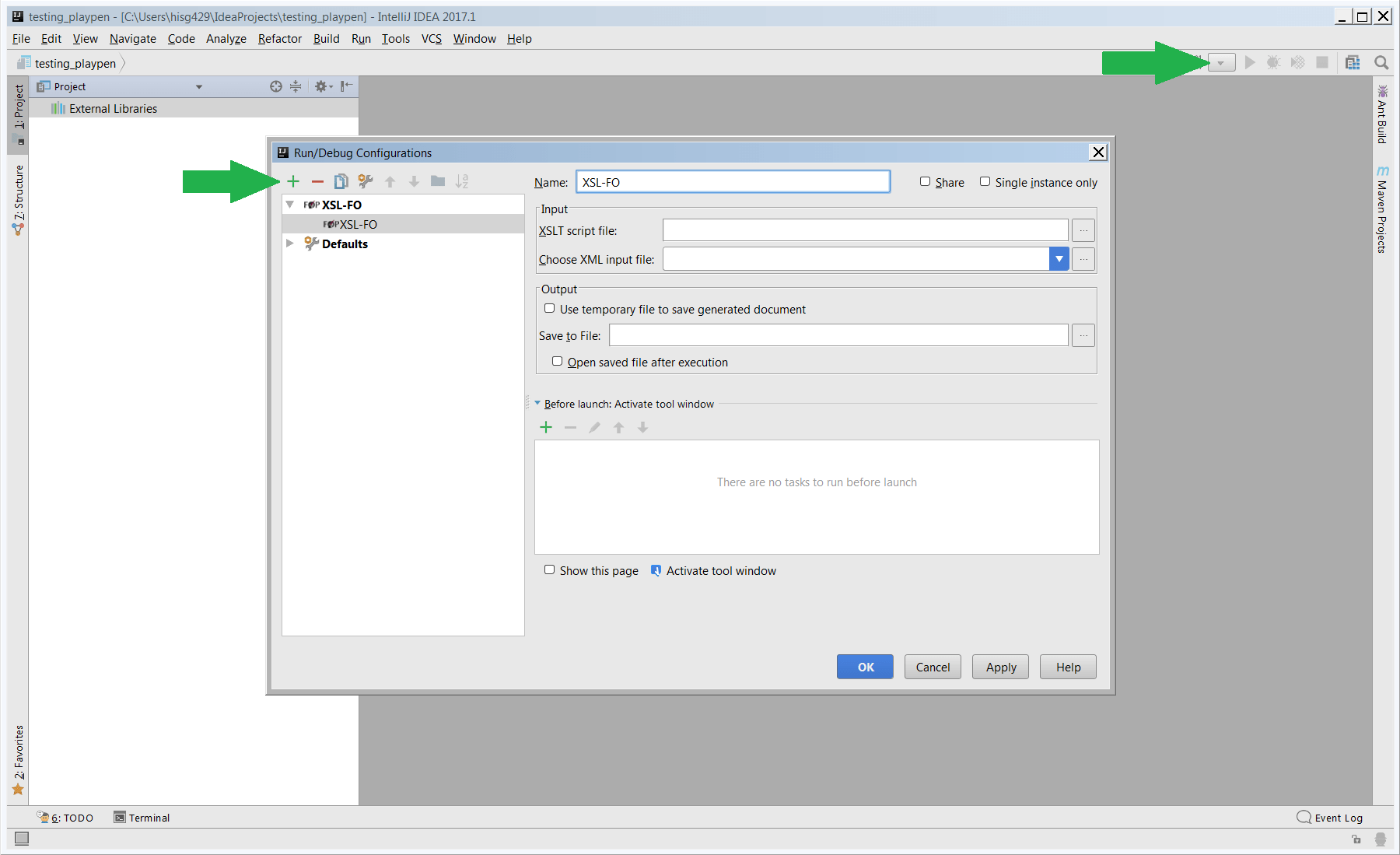The height and width of the screenshot is (855, 1400).
Task: Click the Help button in the dialog
Action: (1068, 667)
